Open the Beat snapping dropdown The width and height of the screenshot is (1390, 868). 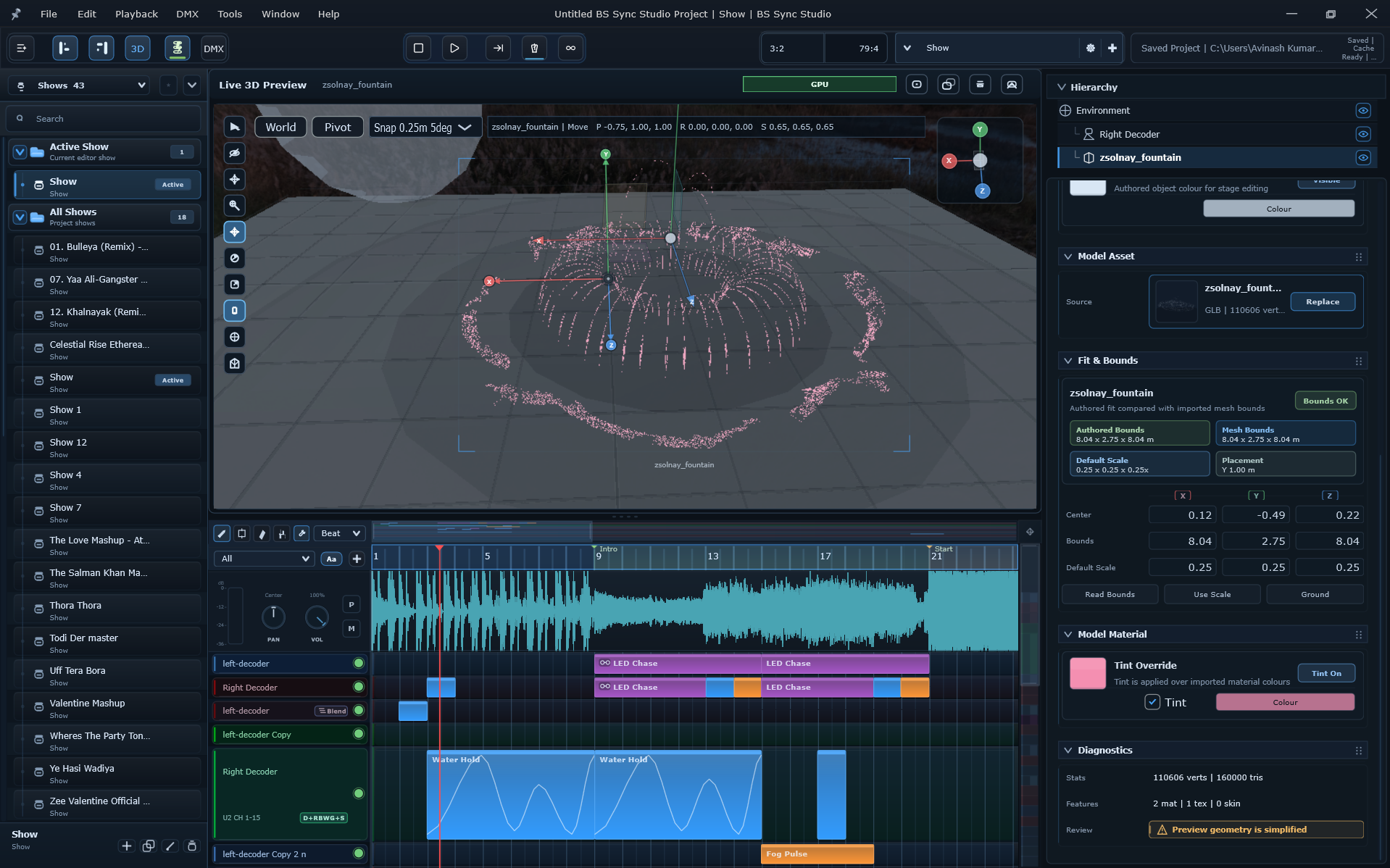coord(340,533)
